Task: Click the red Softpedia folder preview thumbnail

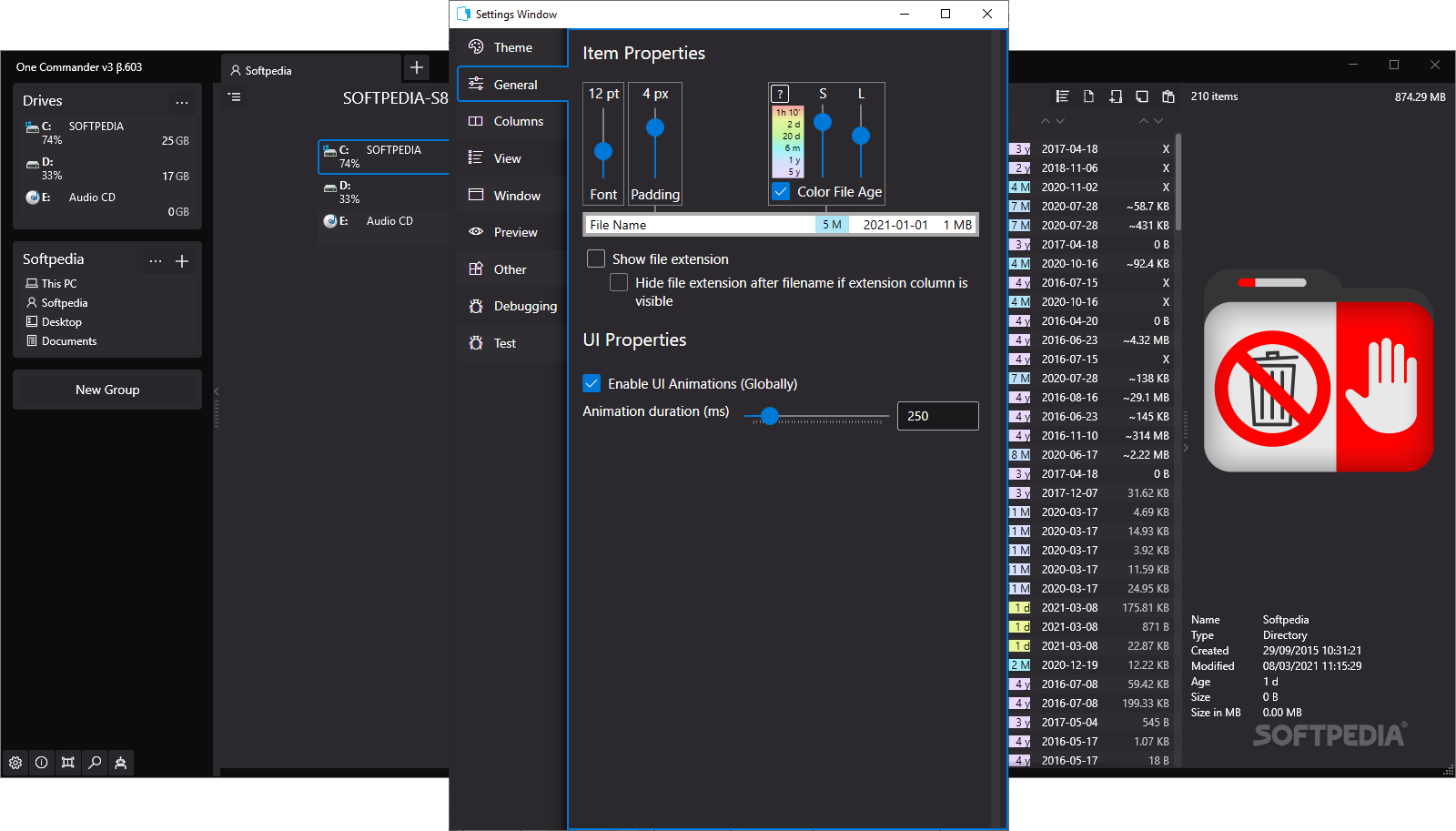Action: (x=1319, y=371)
